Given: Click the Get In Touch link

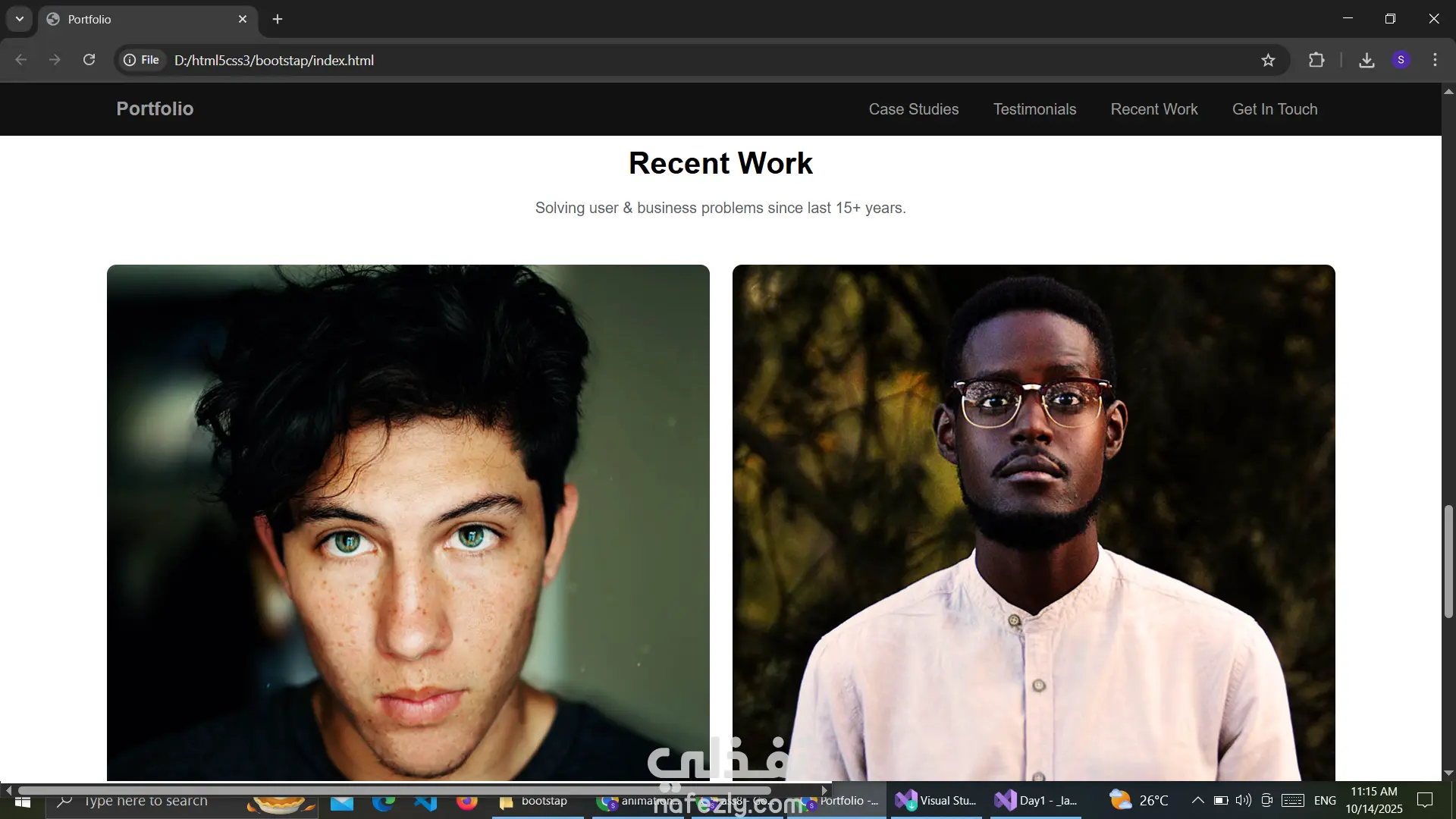Looking at the screenshot, I should pyautogui.click(x=1274, y=109).
